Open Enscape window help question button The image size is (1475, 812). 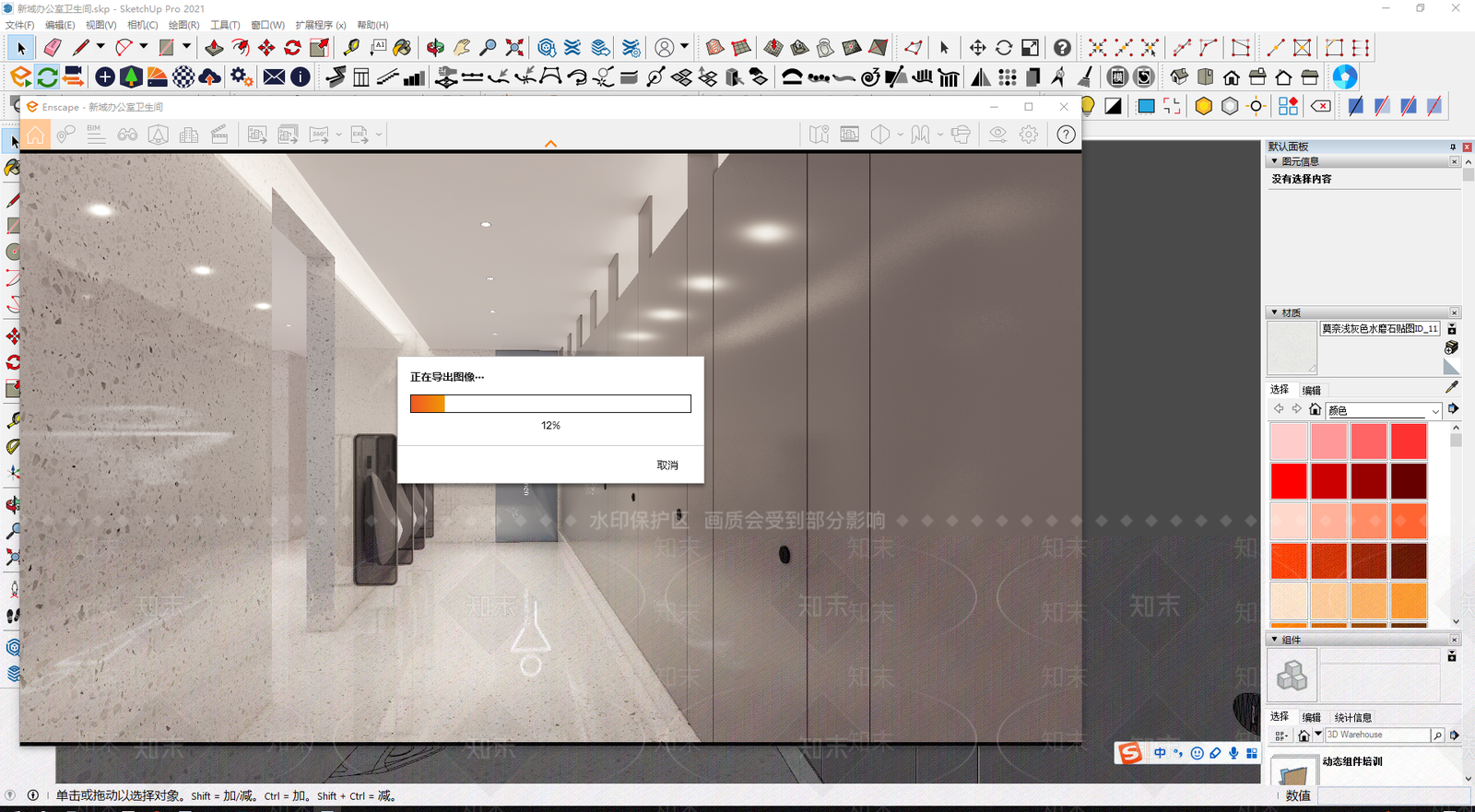(1066, 135)
